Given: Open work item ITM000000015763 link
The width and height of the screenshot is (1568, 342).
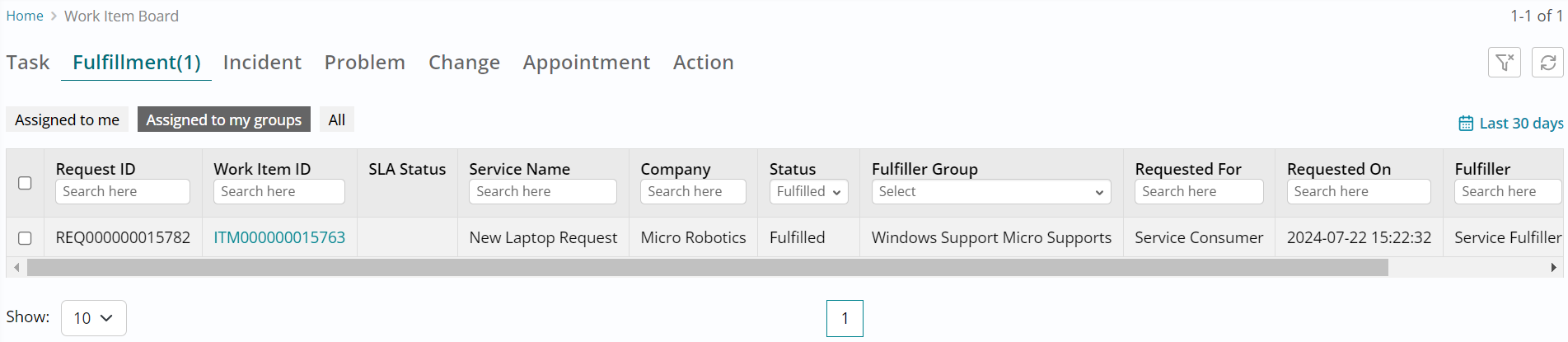Looking at the screenshot, I should 279,237.
